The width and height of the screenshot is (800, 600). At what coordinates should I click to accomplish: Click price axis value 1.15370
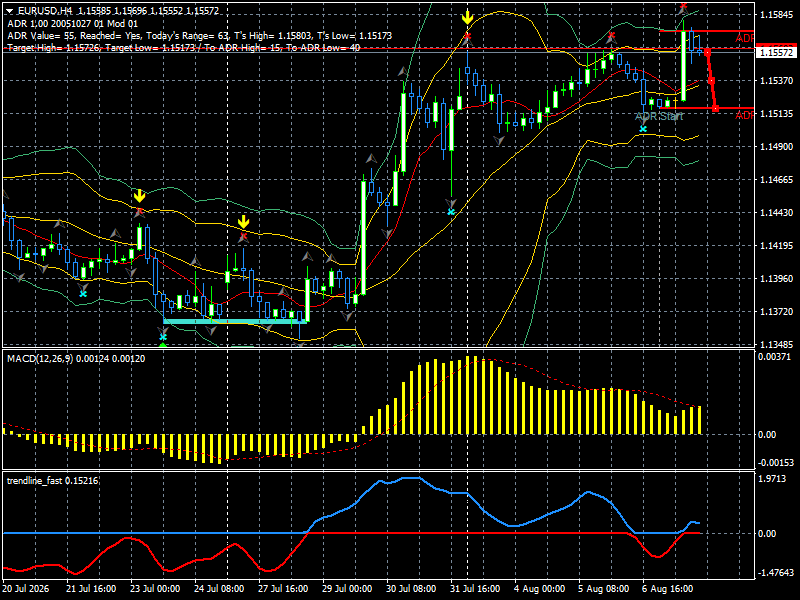tap(777, 81)
